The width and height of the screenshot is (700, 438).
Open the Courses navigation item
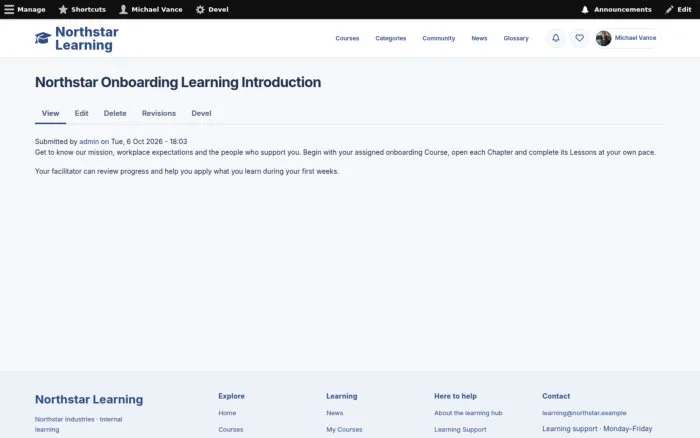tap(347, 38)
